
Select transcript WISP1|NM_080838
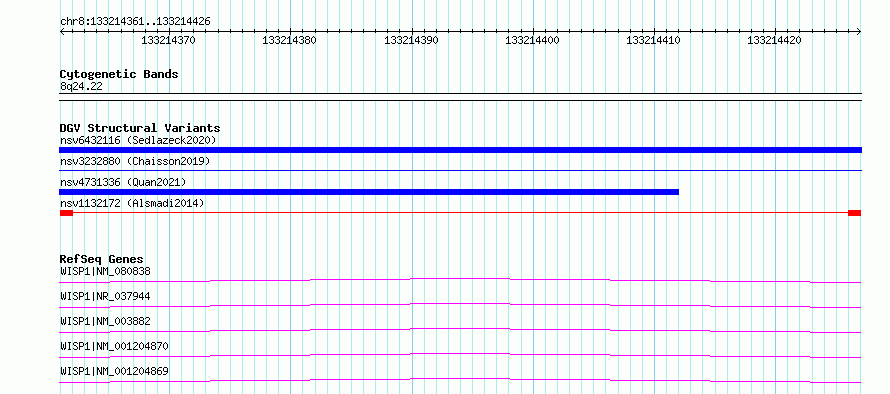[x=105, y=271]
